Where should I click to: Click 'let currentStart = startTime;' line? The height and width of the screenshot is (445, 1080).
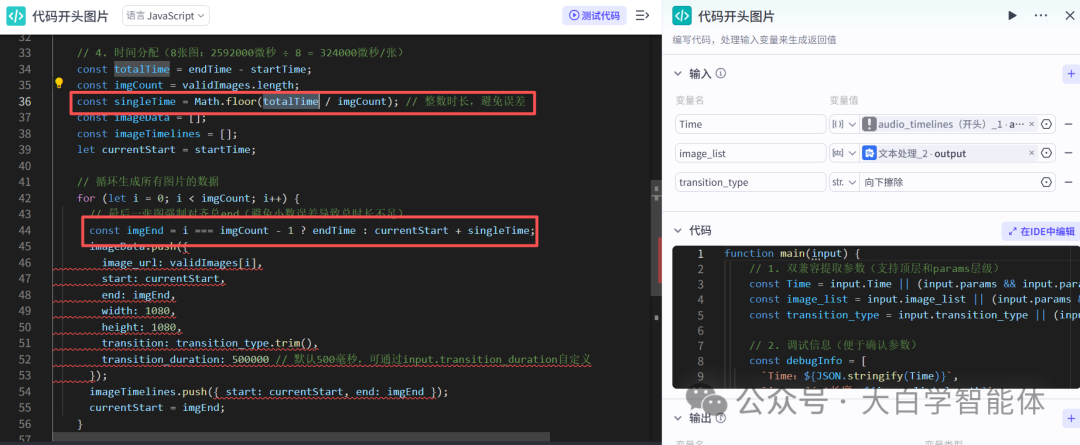(166, 149)
